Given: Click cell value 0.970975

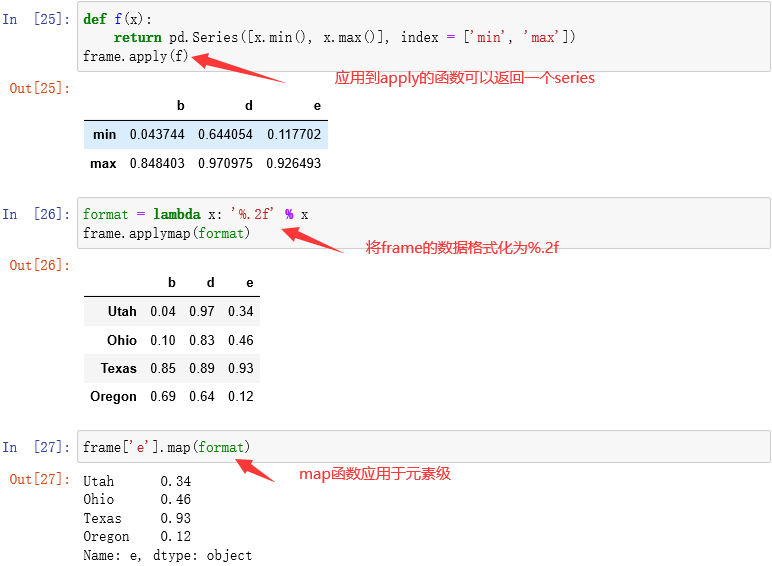Looking at the screenshot, I should coord(225,163).
